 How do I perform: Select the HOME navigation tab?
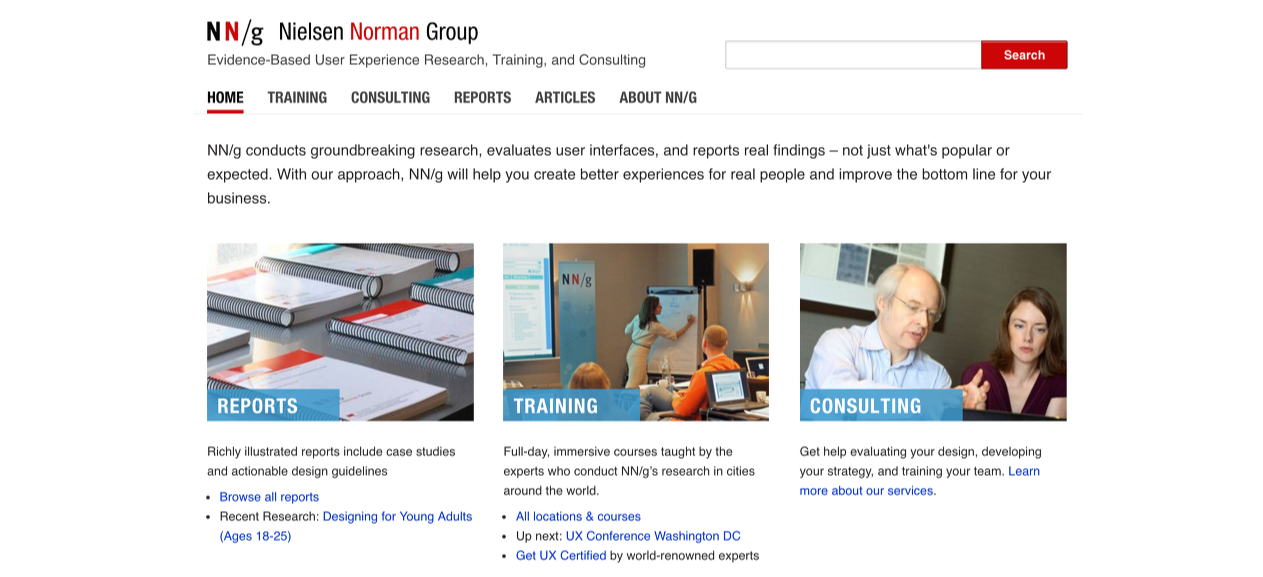pos(225,98)
